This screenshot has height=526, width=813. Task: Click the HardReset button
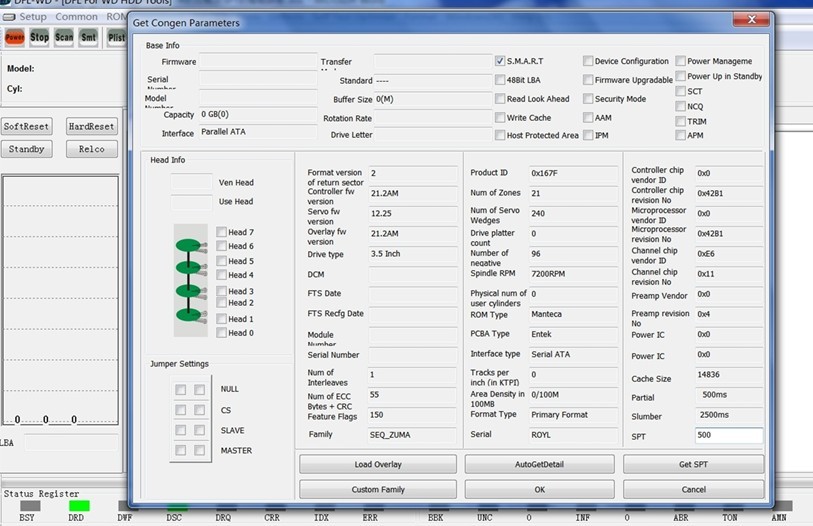coord(92,127)
